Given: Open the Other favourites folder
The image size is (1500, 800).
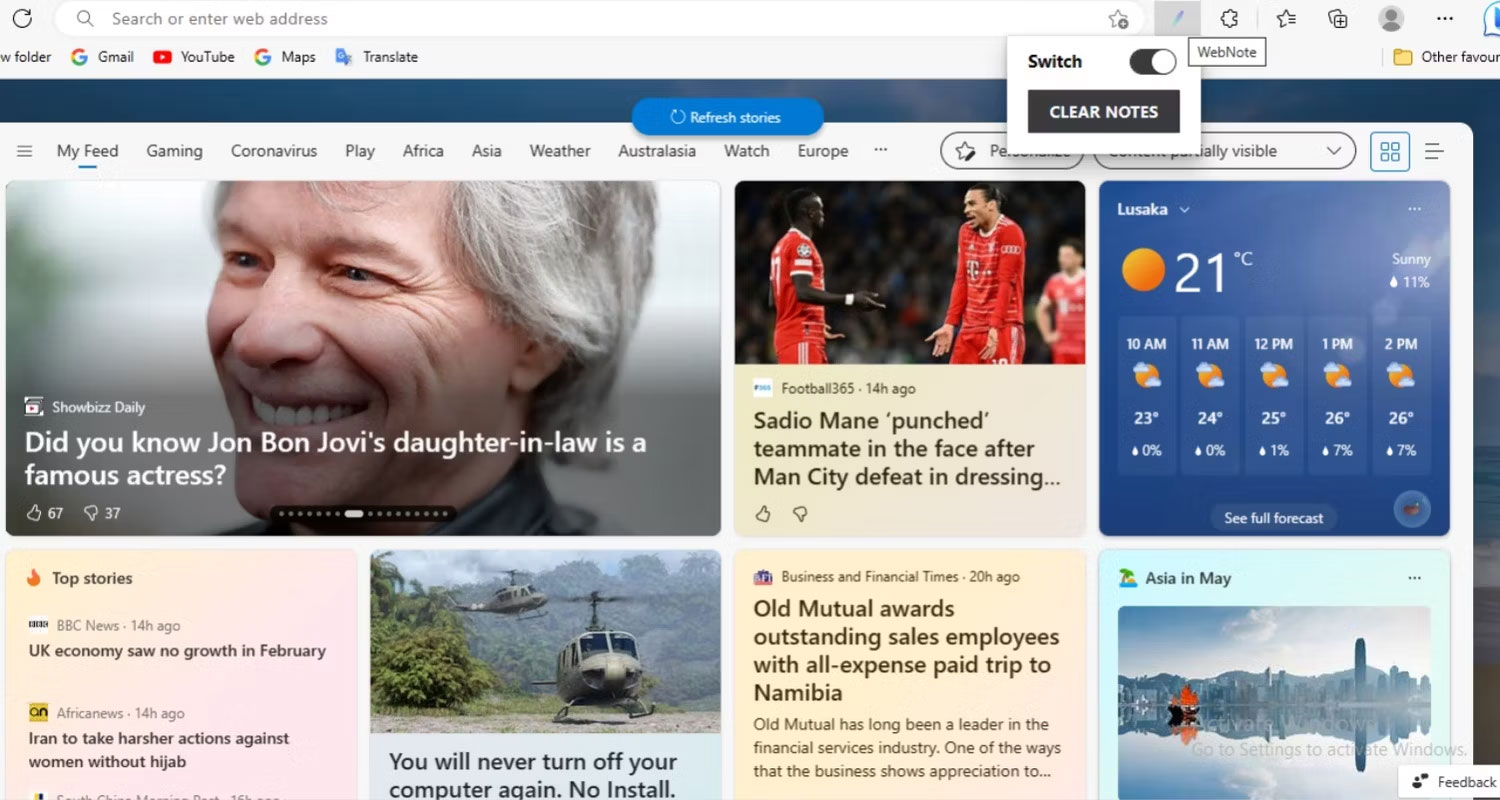Looking at the screenshot, I should click(1446, 57).
